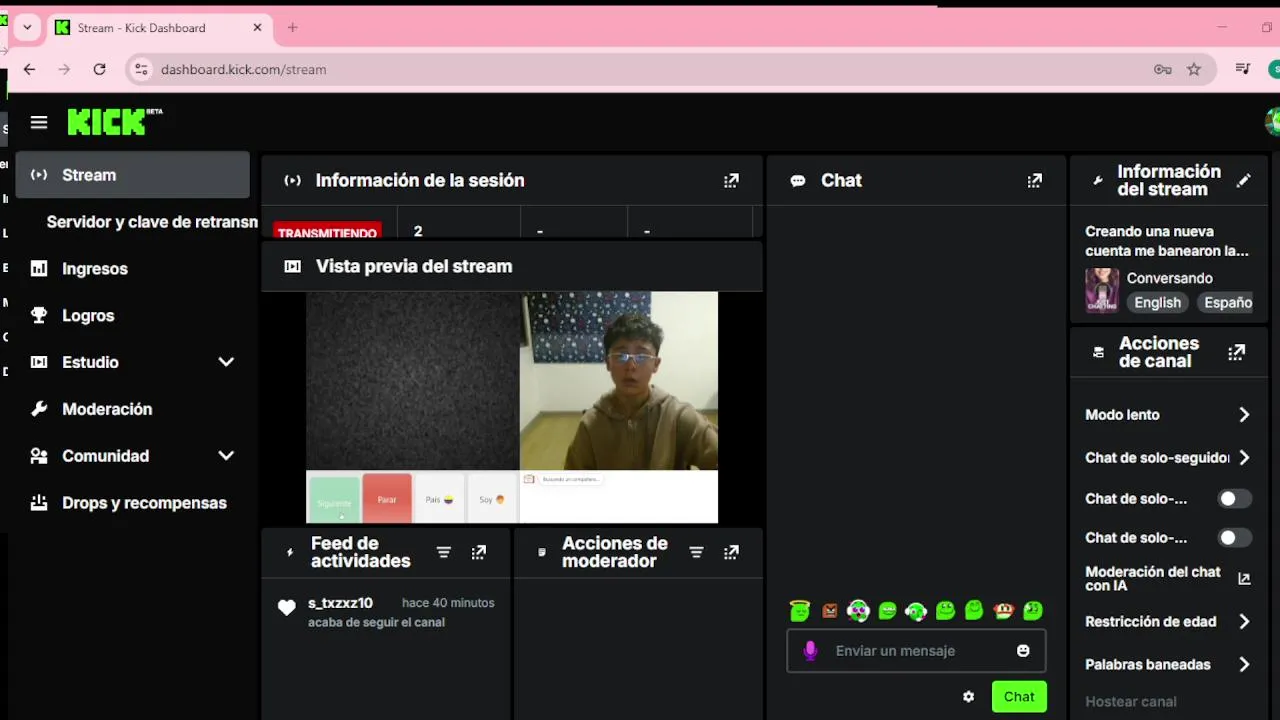Select the mushroom emote
The height and width of the screenshot is (720, 1280).
pos(1004,610)
